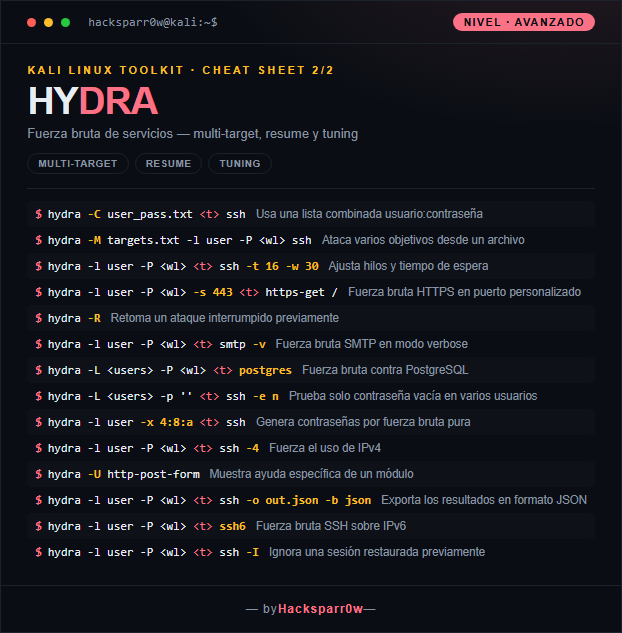Select the MULTI-TARGET tag
Screen dimensions: 622x633
[78, 163]
